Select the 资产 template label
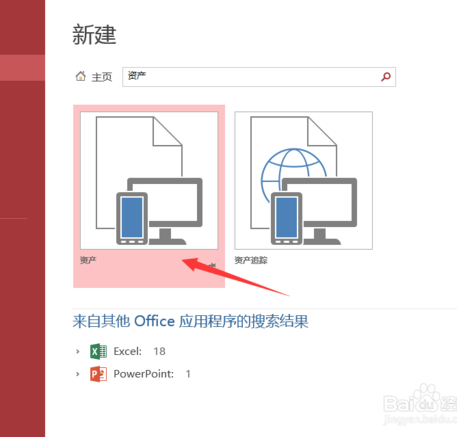The image size is (457, 440). pyautogui.click(x=88, y=260)
